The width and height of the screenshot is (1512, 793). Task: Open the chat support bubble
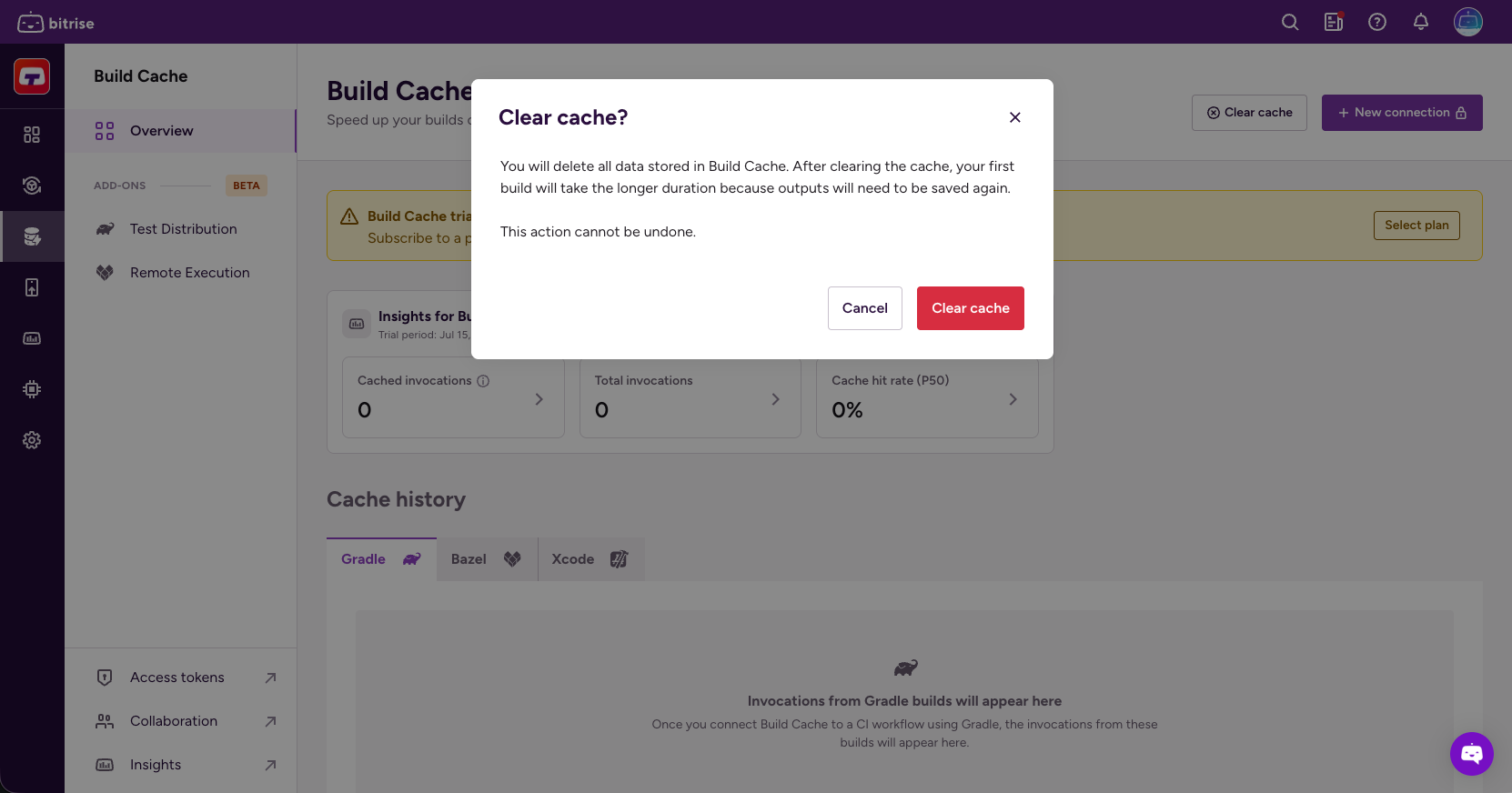1471,753
